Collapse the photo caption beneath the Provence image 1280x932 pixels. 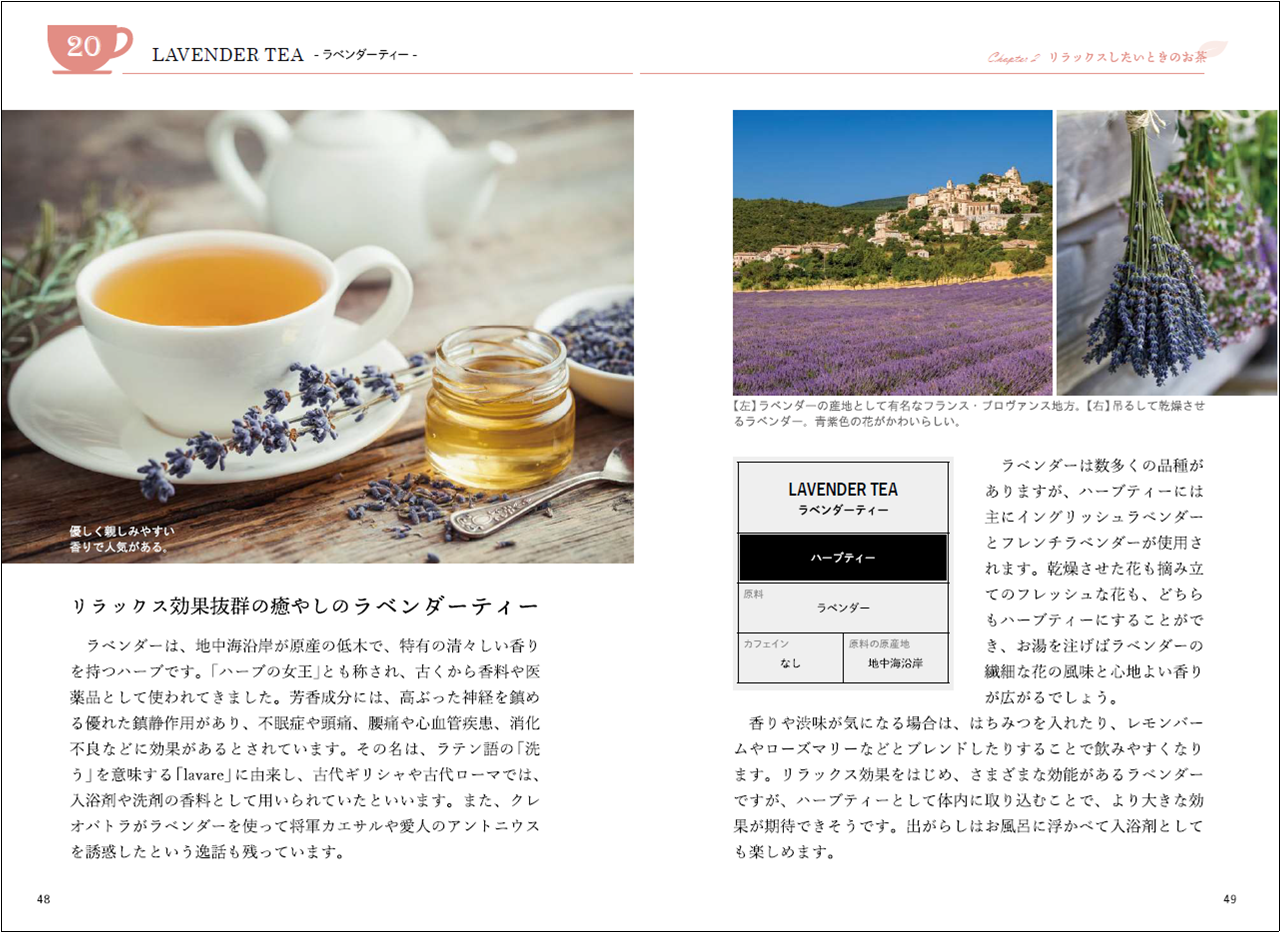[975, 413]
